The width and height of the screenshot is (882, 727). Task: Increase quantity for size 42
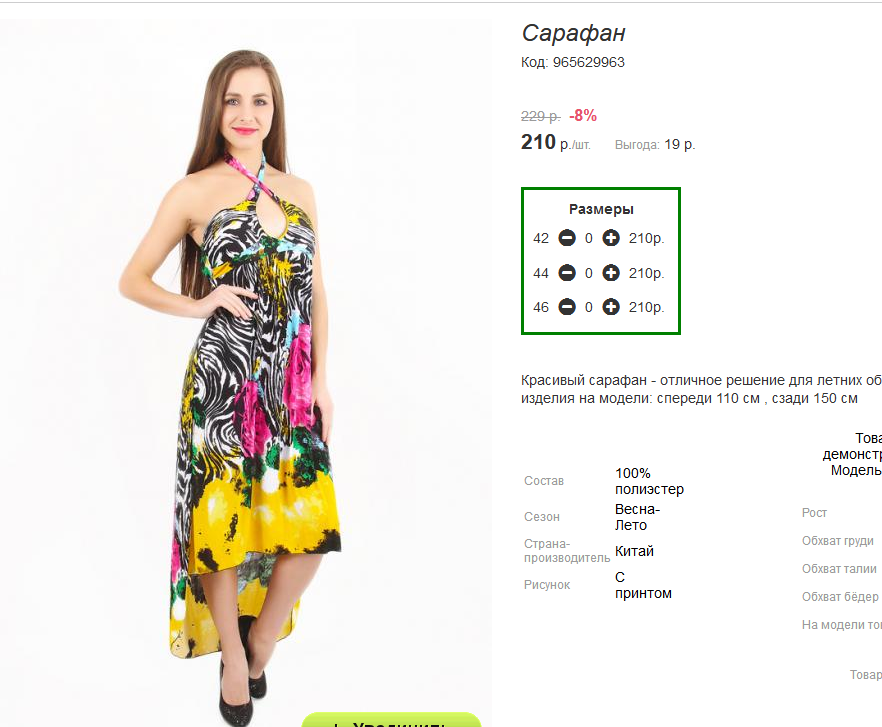[611, 239]
